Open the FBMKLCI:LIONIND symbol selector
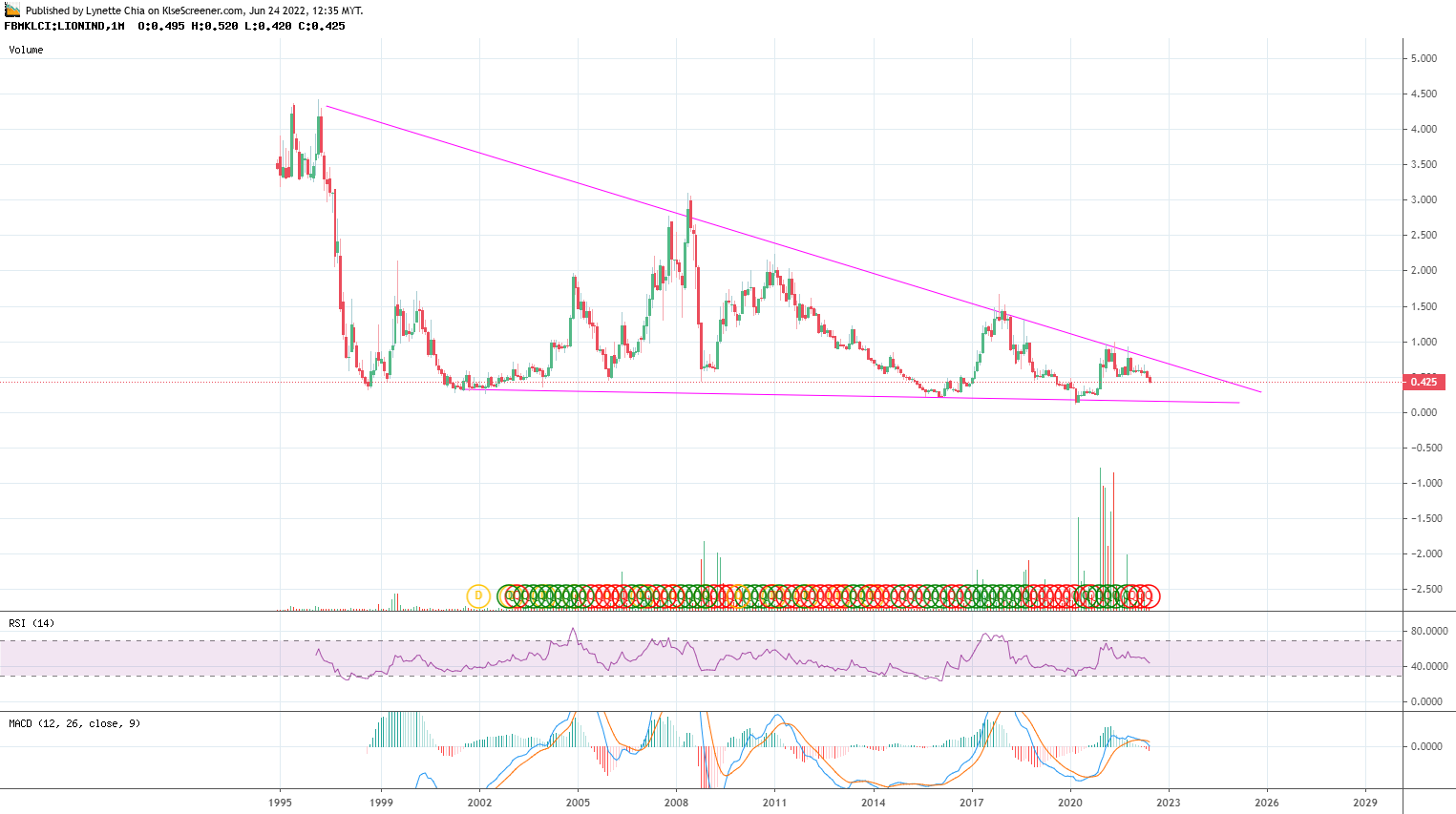1456x814 pixels. (54, 28)
